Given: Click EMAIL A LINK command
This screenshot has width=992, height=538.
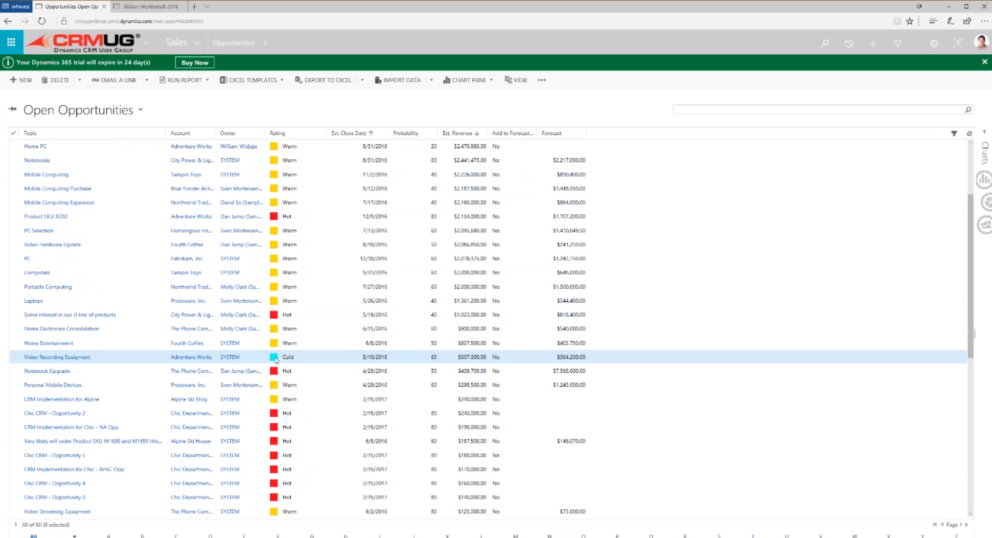Looking at the screenshot, I should coord(114,80).
